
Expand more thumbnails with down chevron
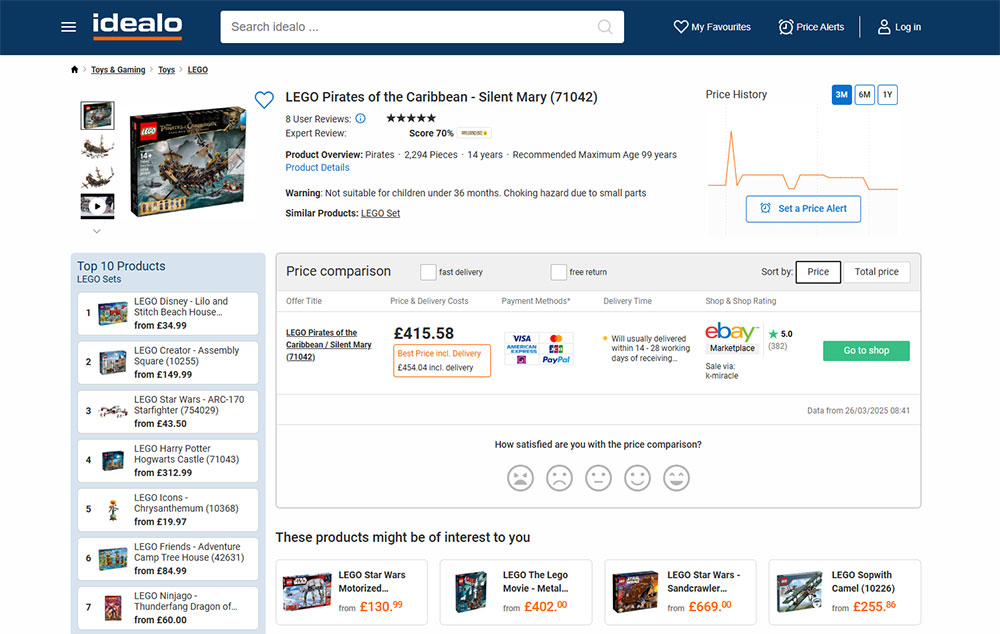[97, 231]
